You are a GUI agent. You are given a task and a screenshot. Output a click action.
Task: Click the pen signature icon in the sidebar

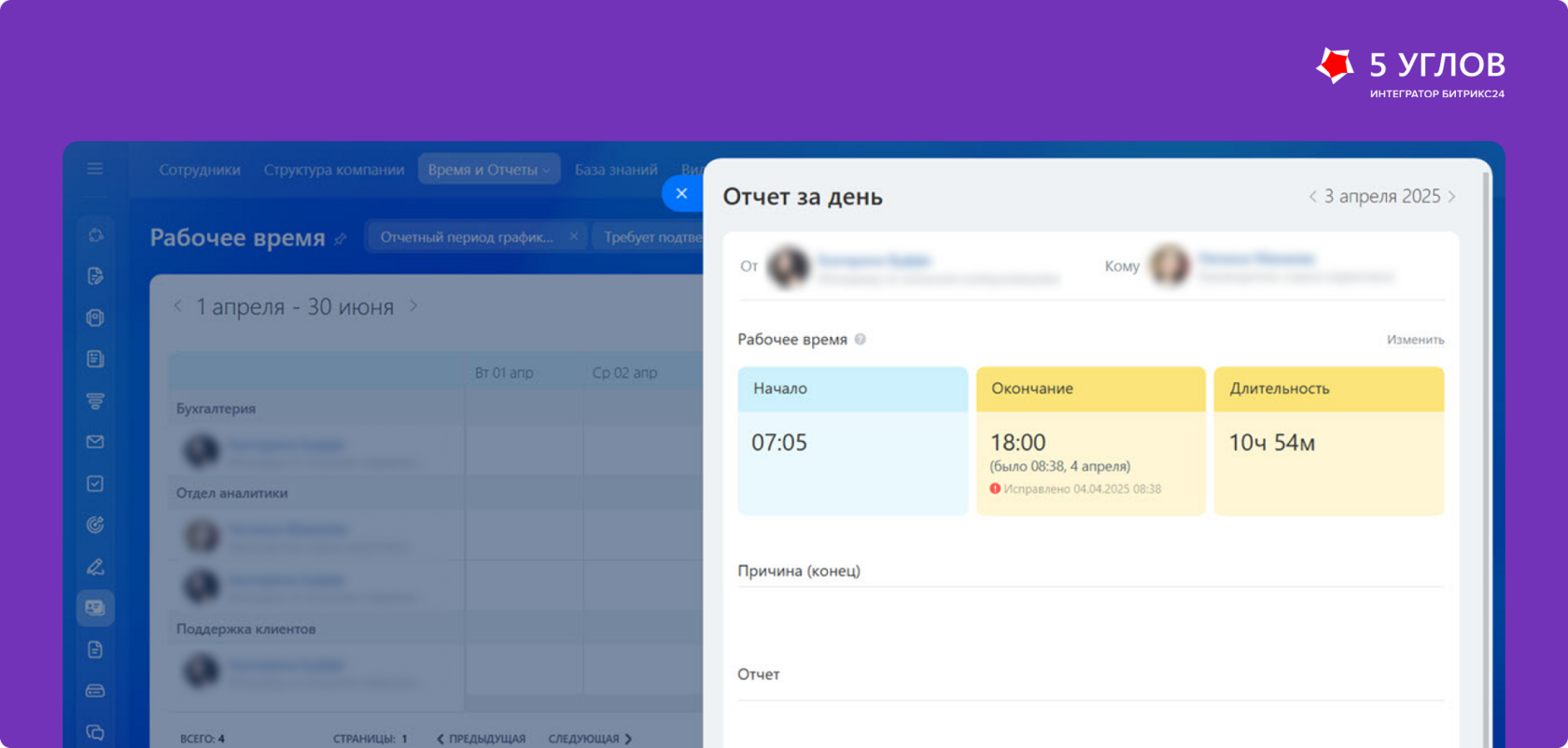95,567
